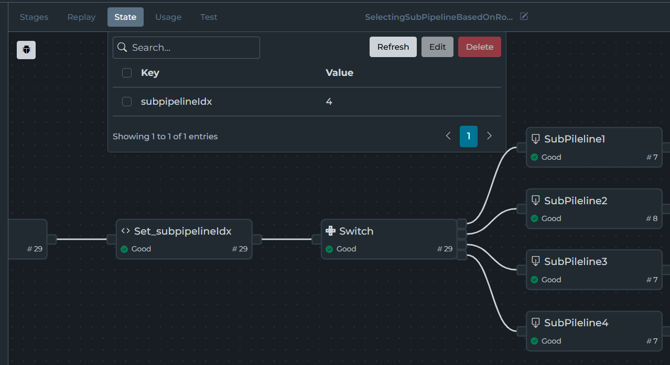Image resolution: width=670 pixels, height=365 pixels.
Task: Click the SelectingSubPipelineBasedOnRo... pipeline title
Action: point(438,17)
